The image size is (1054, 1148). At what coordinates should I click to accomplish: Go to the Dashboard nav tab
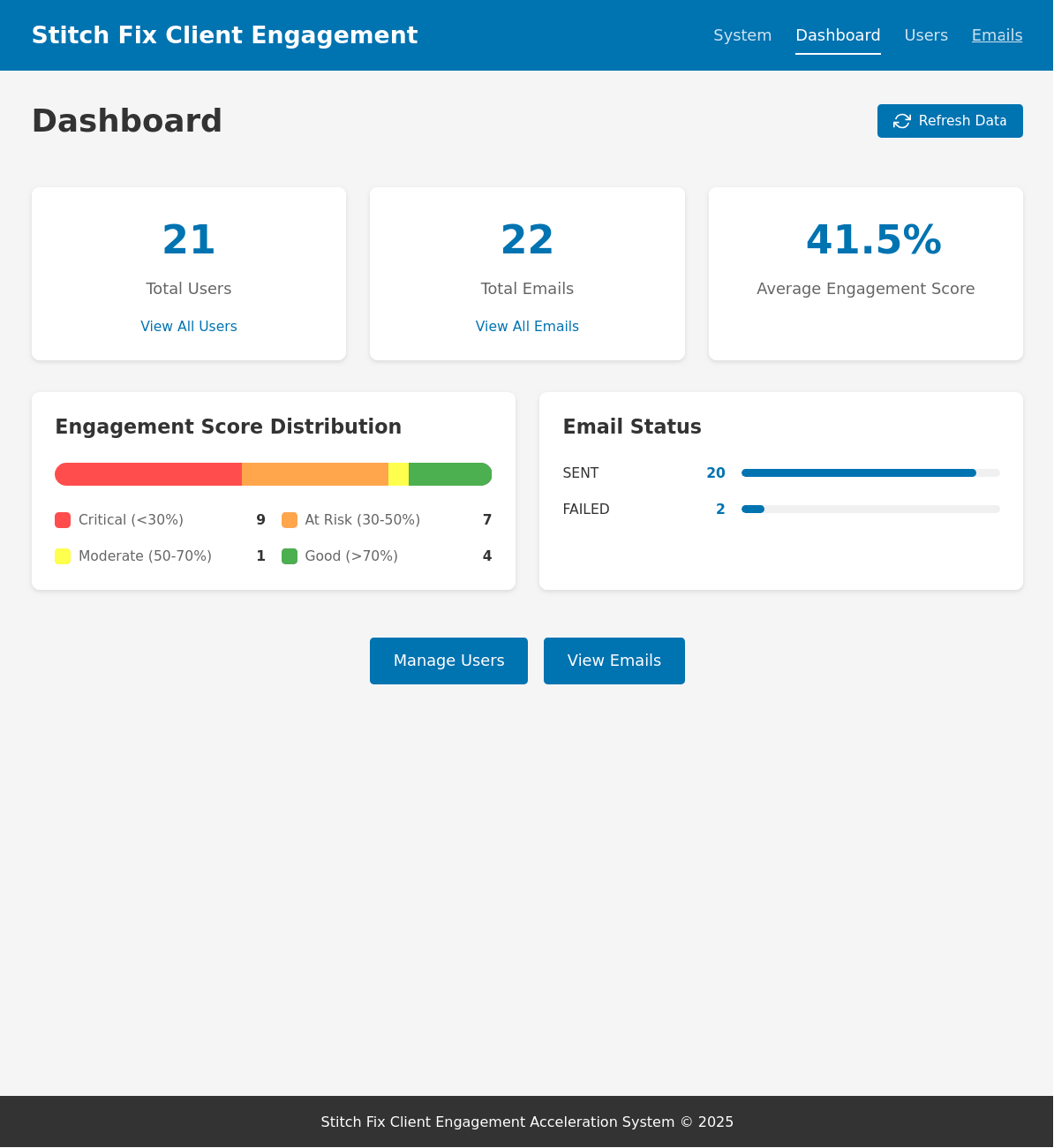coord(838,35)
